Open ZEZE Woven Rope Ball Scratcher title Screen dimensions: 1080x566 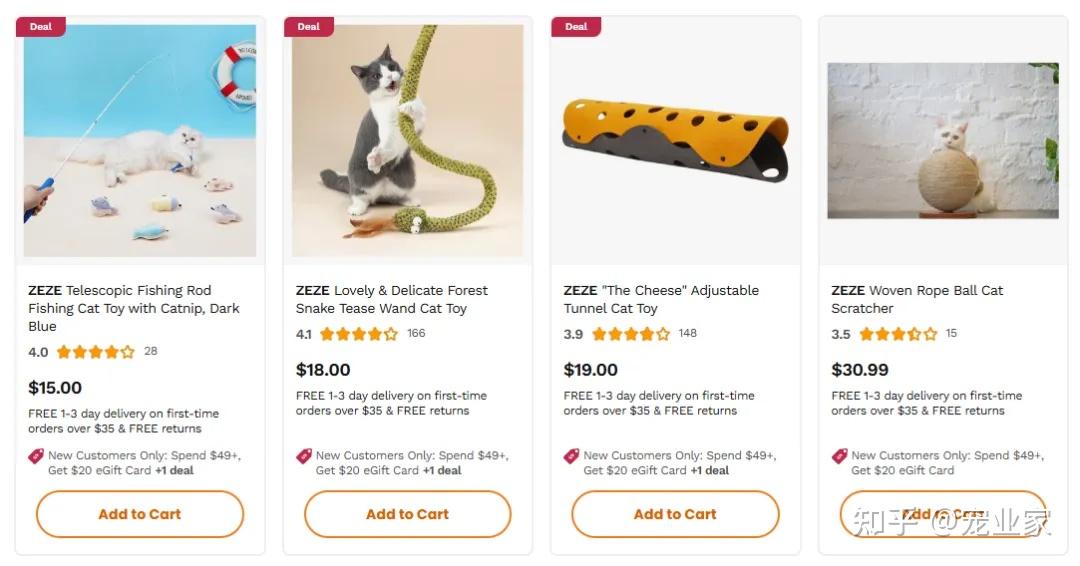pos(917,299)
